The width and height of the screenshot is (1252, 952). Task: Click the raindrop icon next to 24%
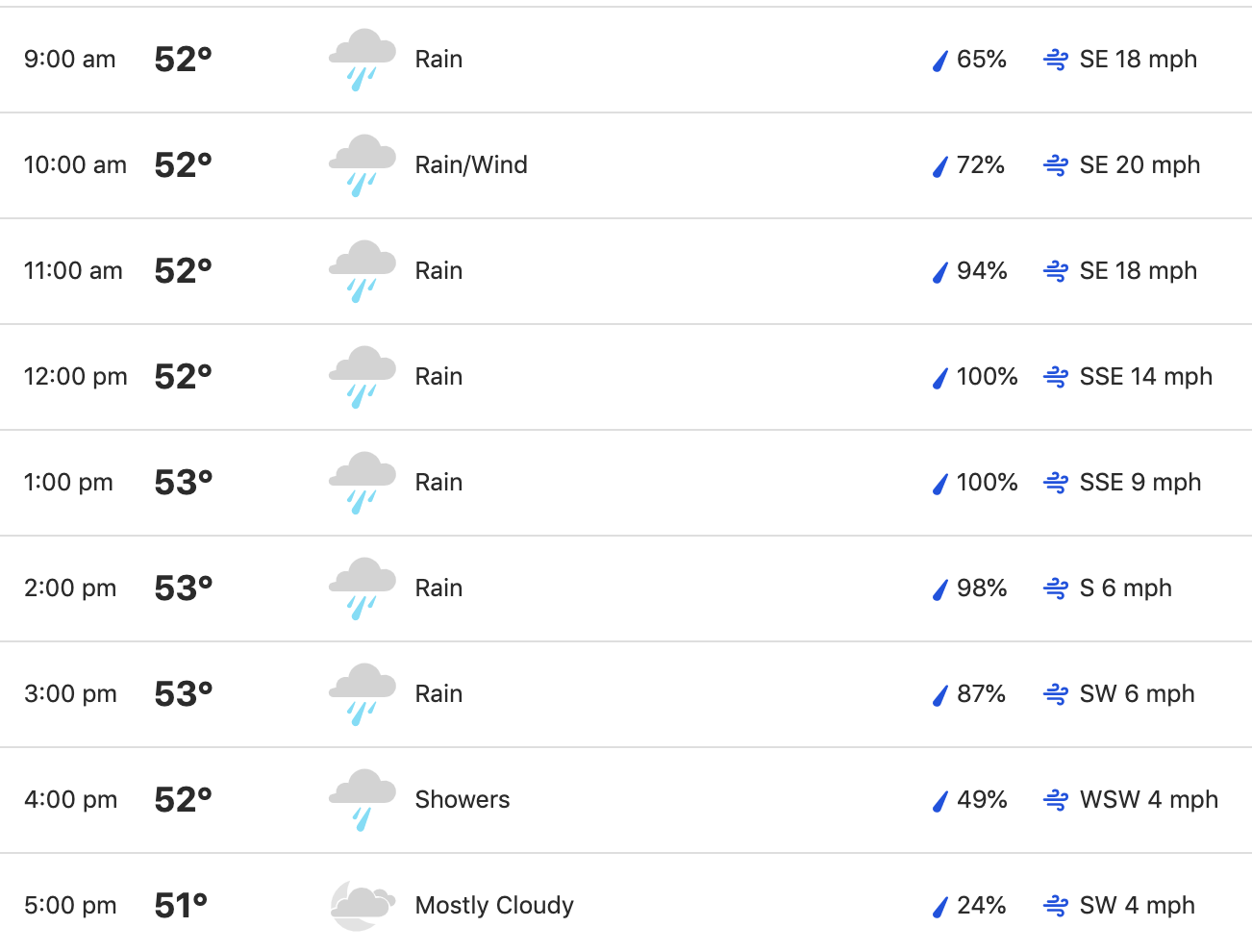(x=940, y=907)
